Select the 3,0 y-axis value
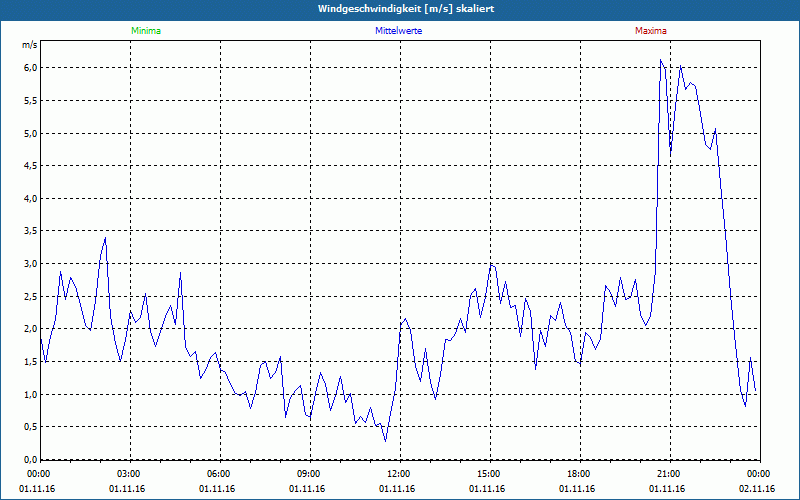Screen dimensions: 800x500 (x=30, y=264)
